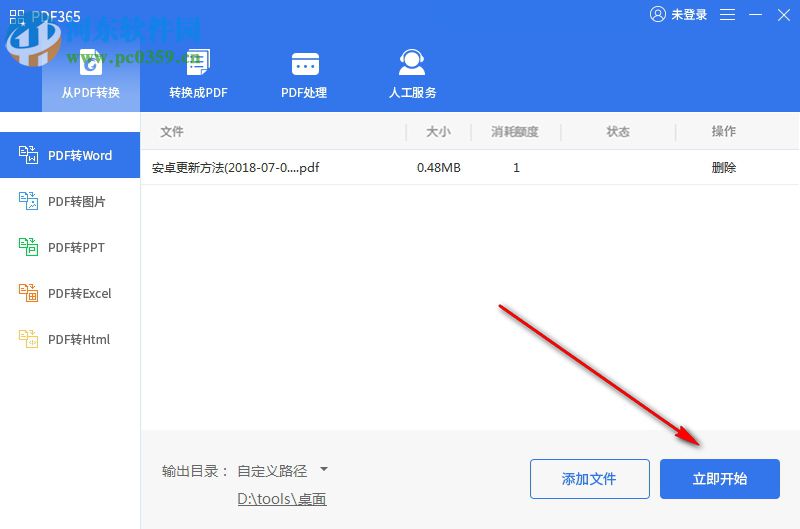
Task: Select PDF转PPT in sidebar
Action: point(70,247)
